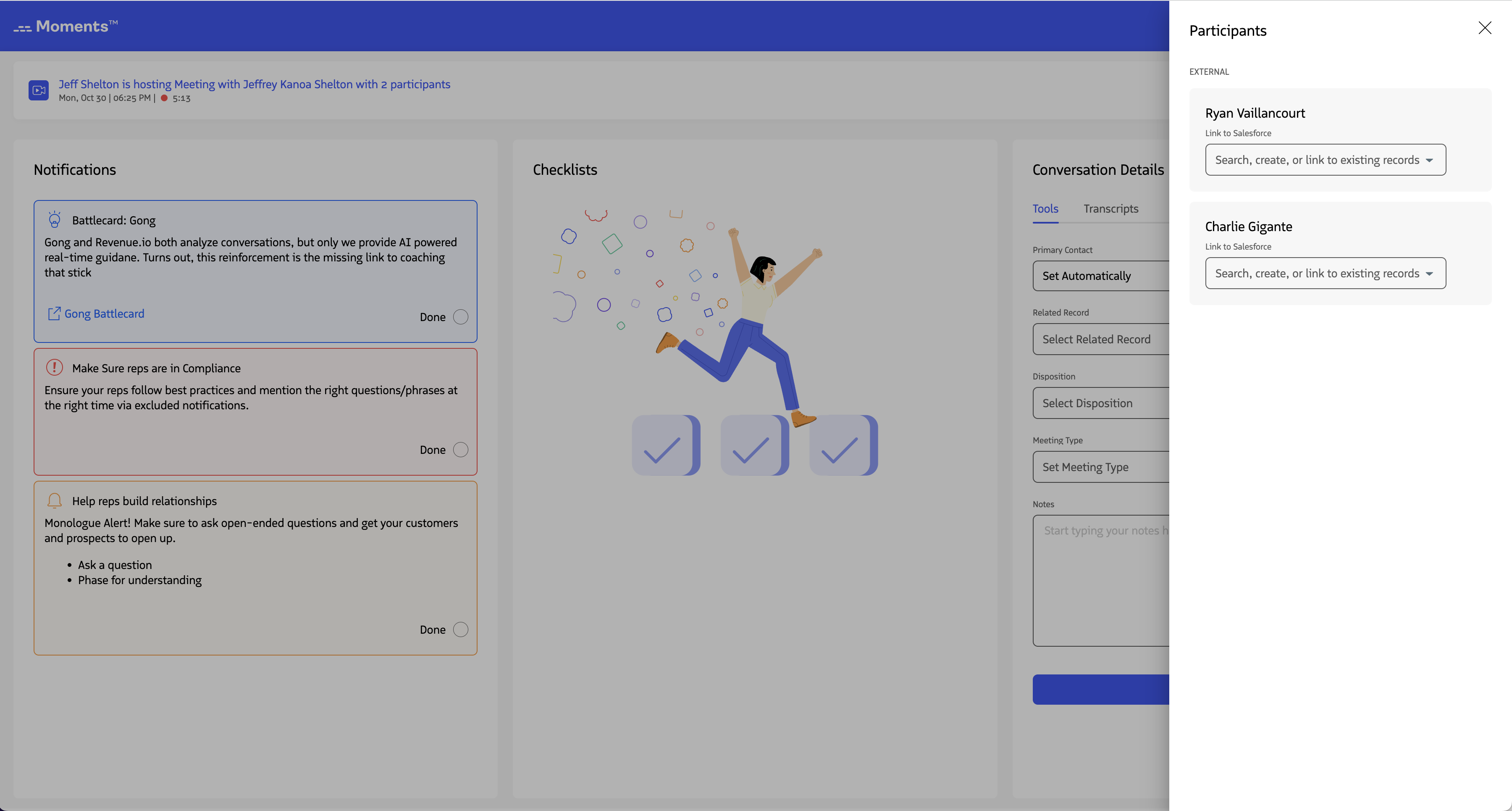Click the red alert icon on the compliance notification

tap(55, 368)
